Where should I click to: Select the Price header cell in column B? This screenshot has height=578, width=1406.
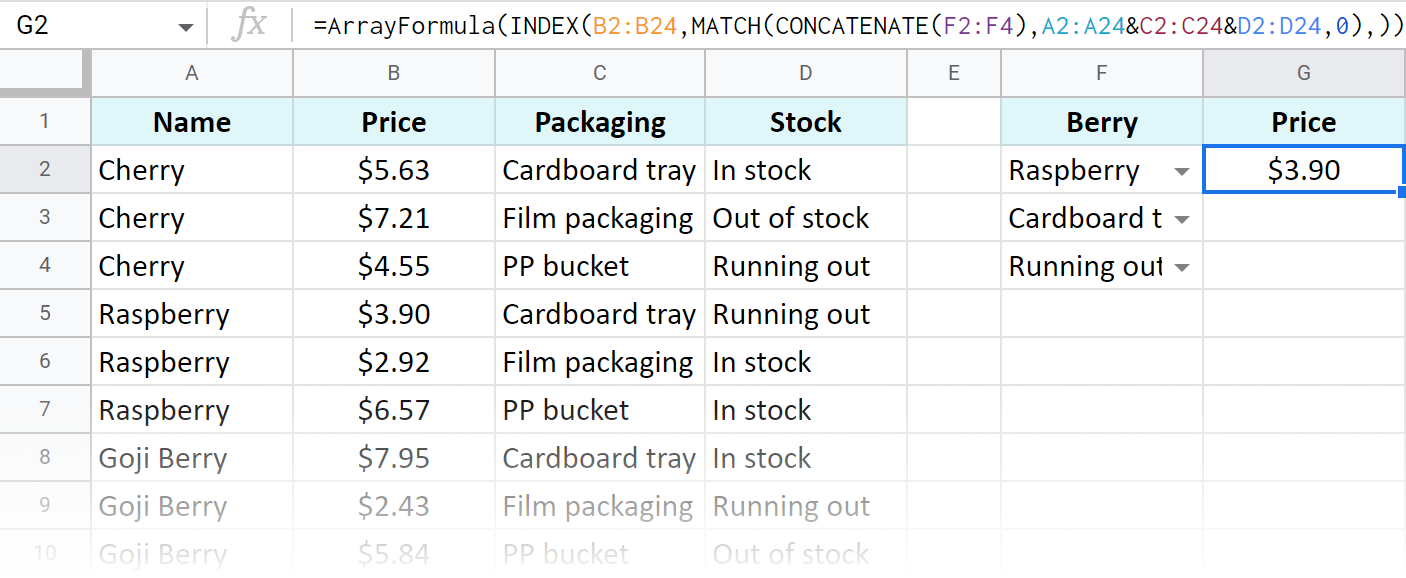point(393,121)
